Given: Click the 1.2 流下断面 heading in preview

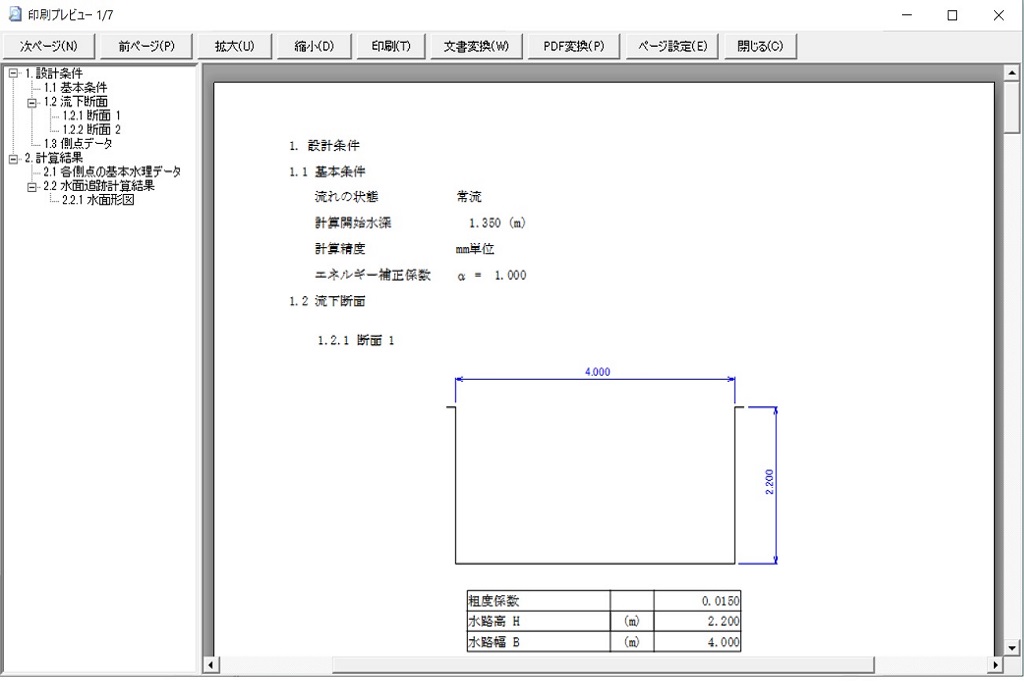Looking at the screenshot, I should coord(327,301).
